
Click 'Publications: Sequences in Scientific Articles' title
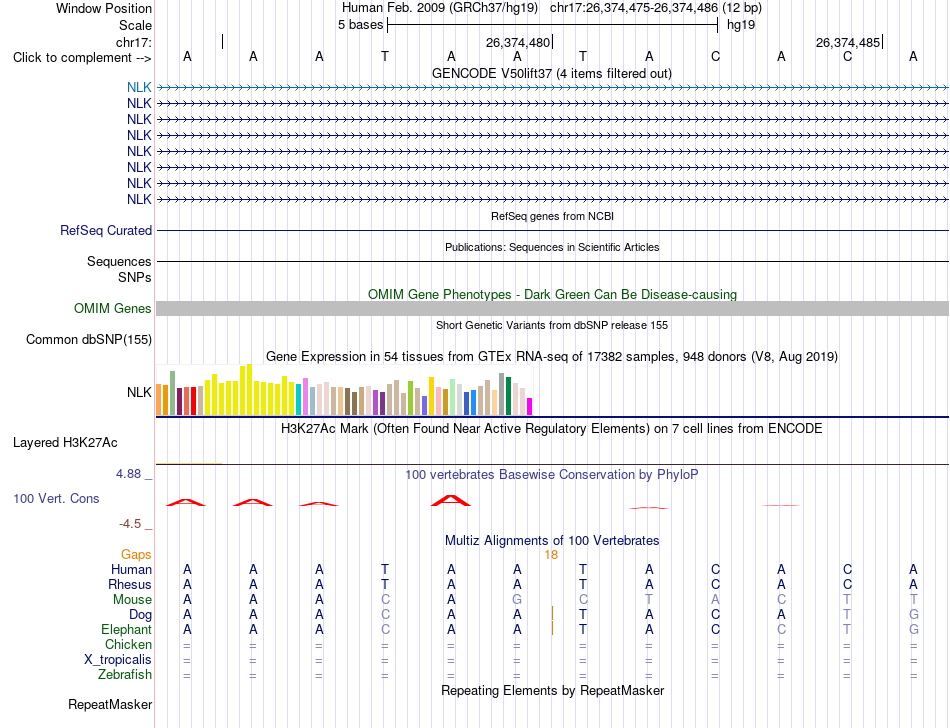click(x=552, y=247)
